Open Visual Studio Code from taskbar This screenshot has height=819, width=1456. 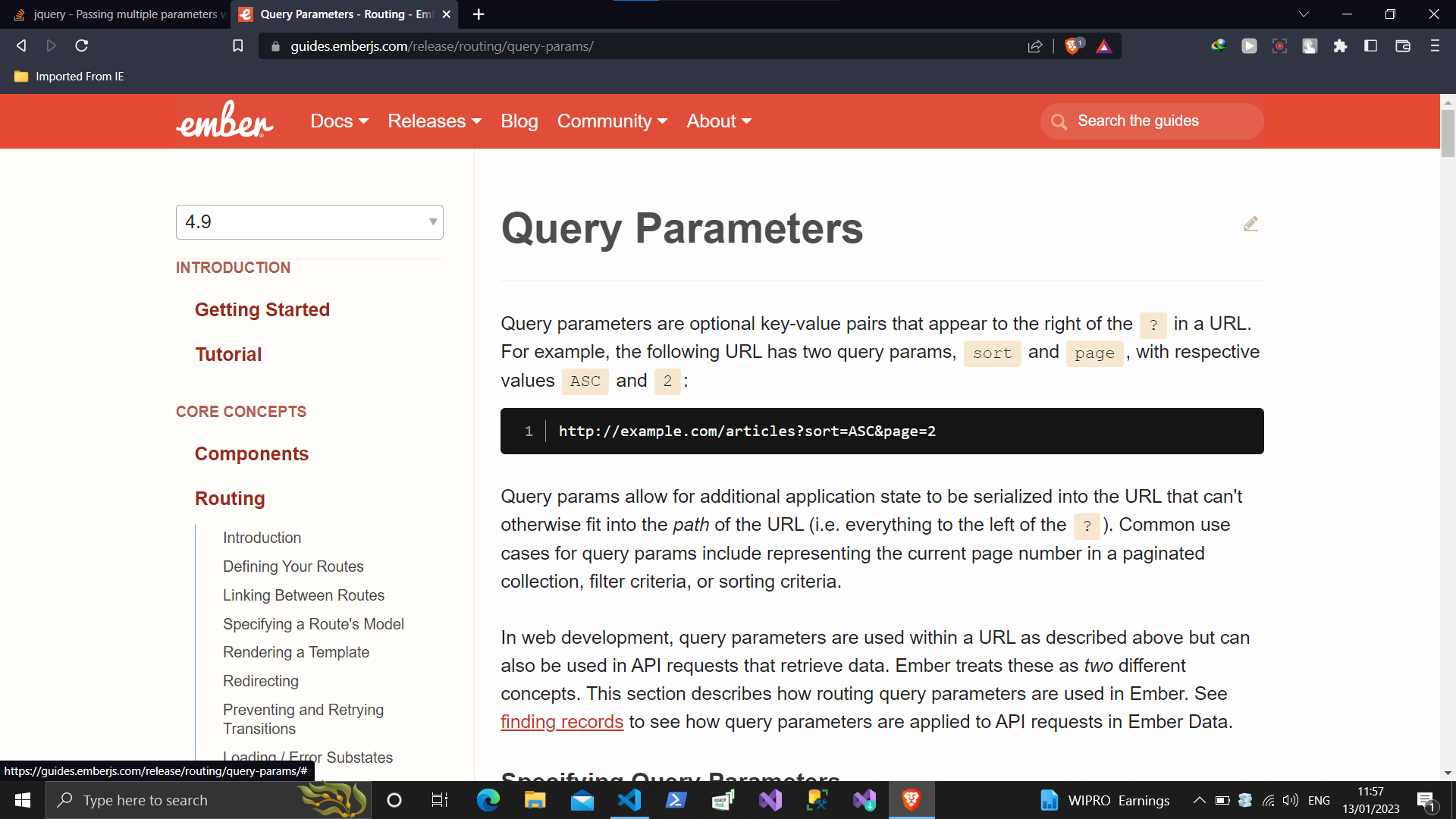(x=629, y=800)
